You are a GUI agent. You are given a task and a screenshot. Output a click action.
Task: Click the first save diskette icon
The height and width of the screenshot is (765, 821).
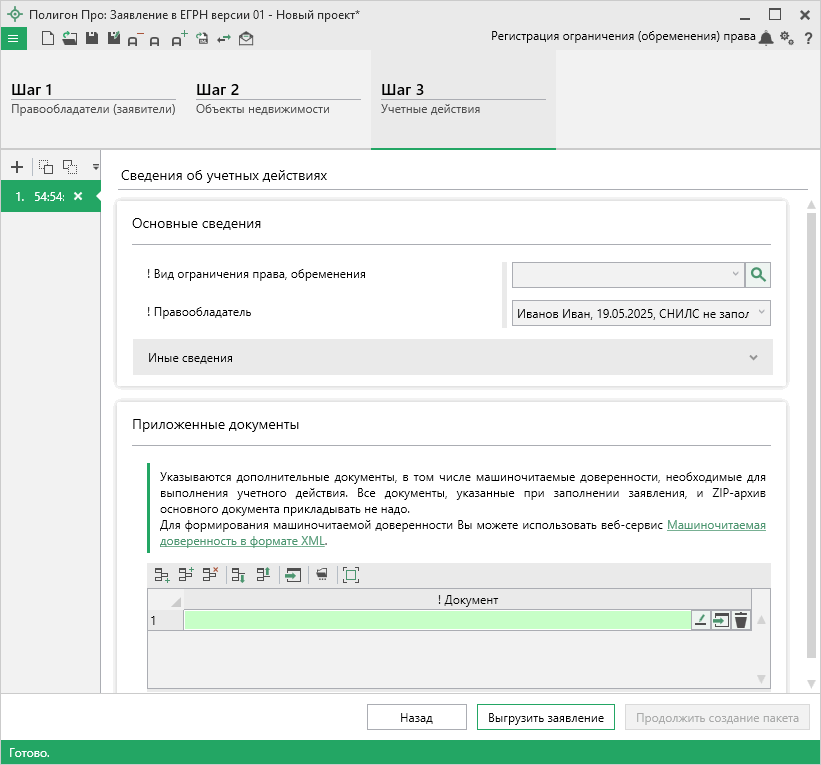coord(92,38)
